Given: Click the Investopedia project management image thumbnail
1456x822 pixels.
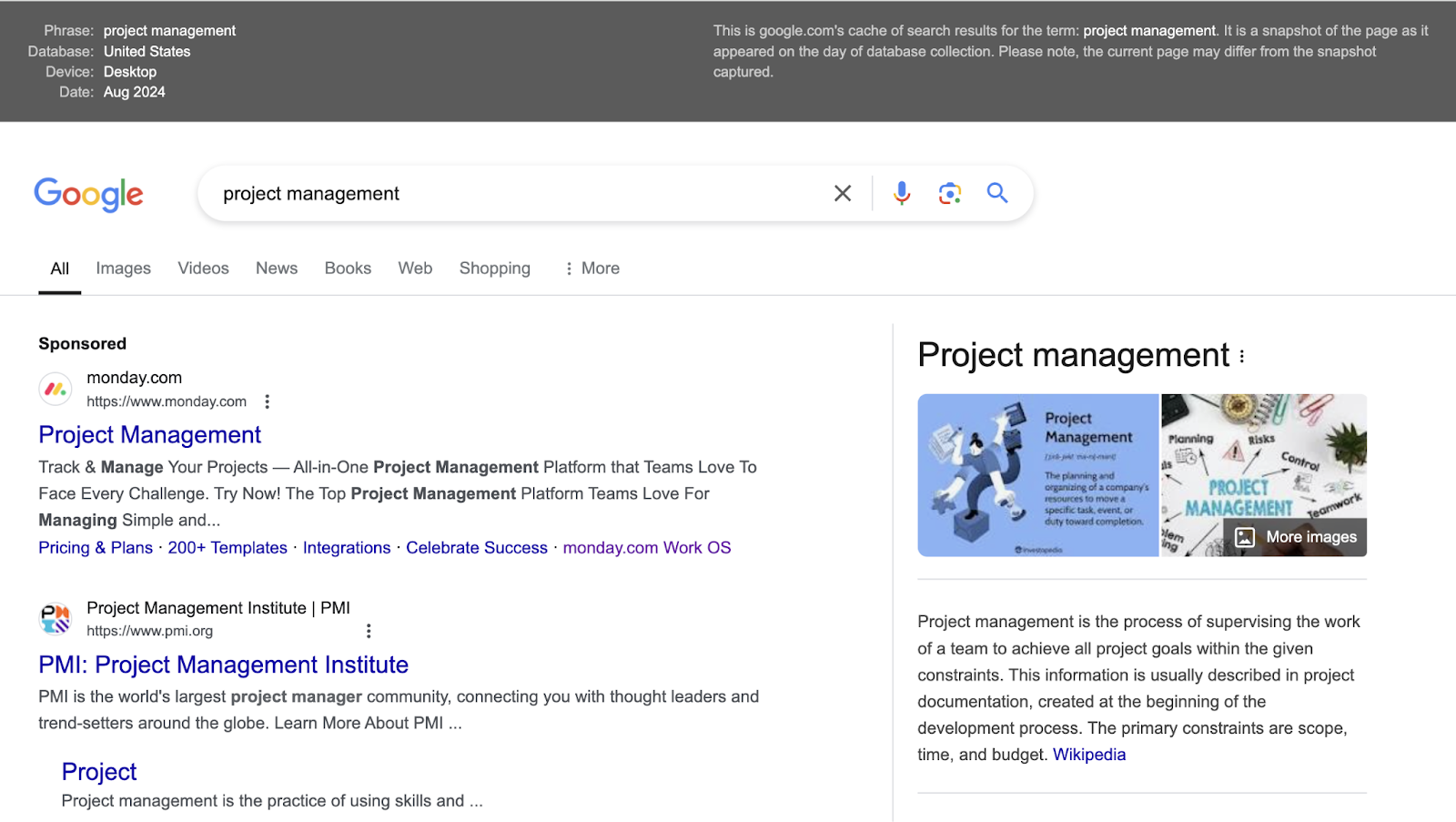Looking at the screenshot, I should (x=1037, y=473).
